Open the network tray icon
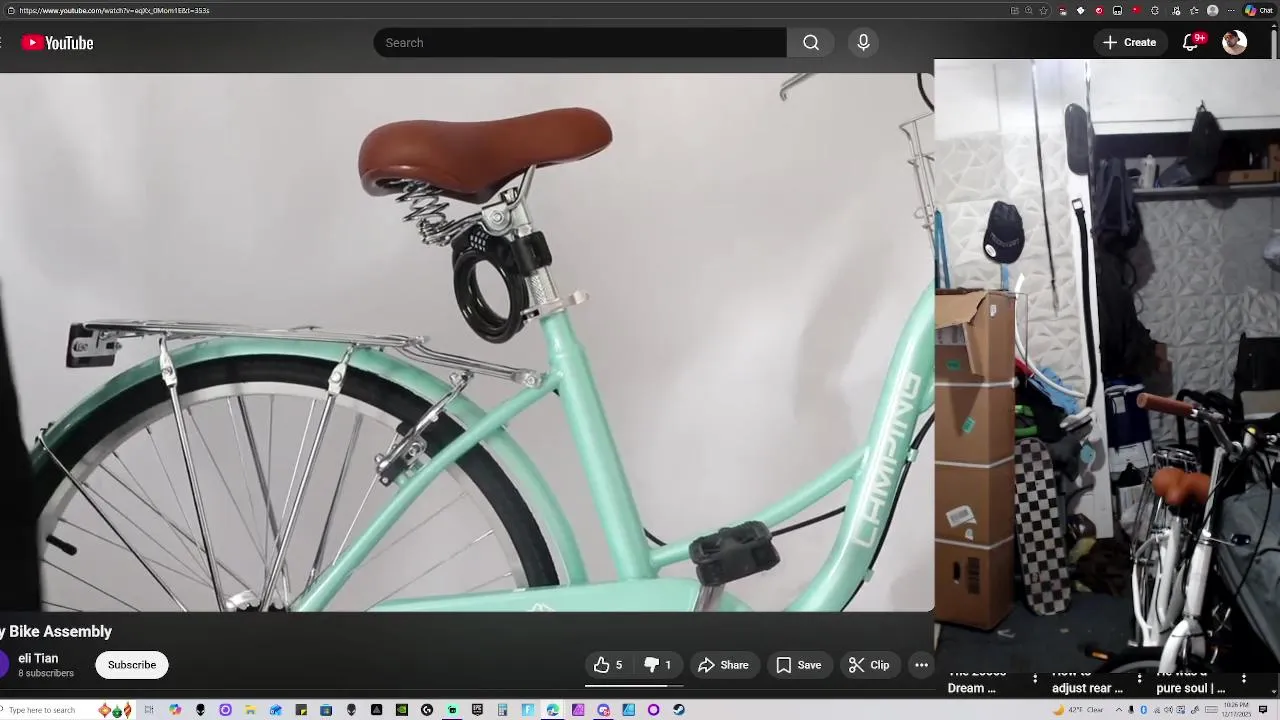 click(x=1157, y=710)
